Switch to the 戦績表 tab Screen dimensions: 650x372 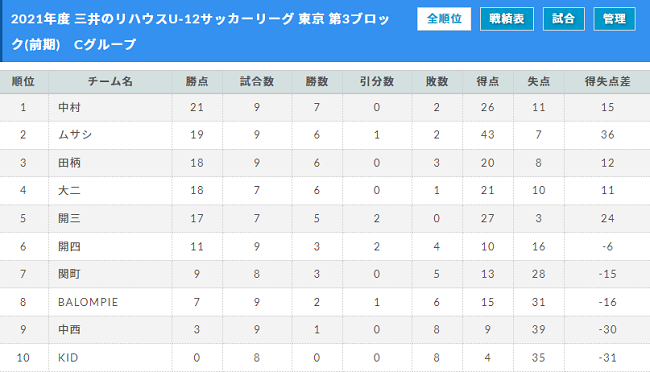(507, 19)
